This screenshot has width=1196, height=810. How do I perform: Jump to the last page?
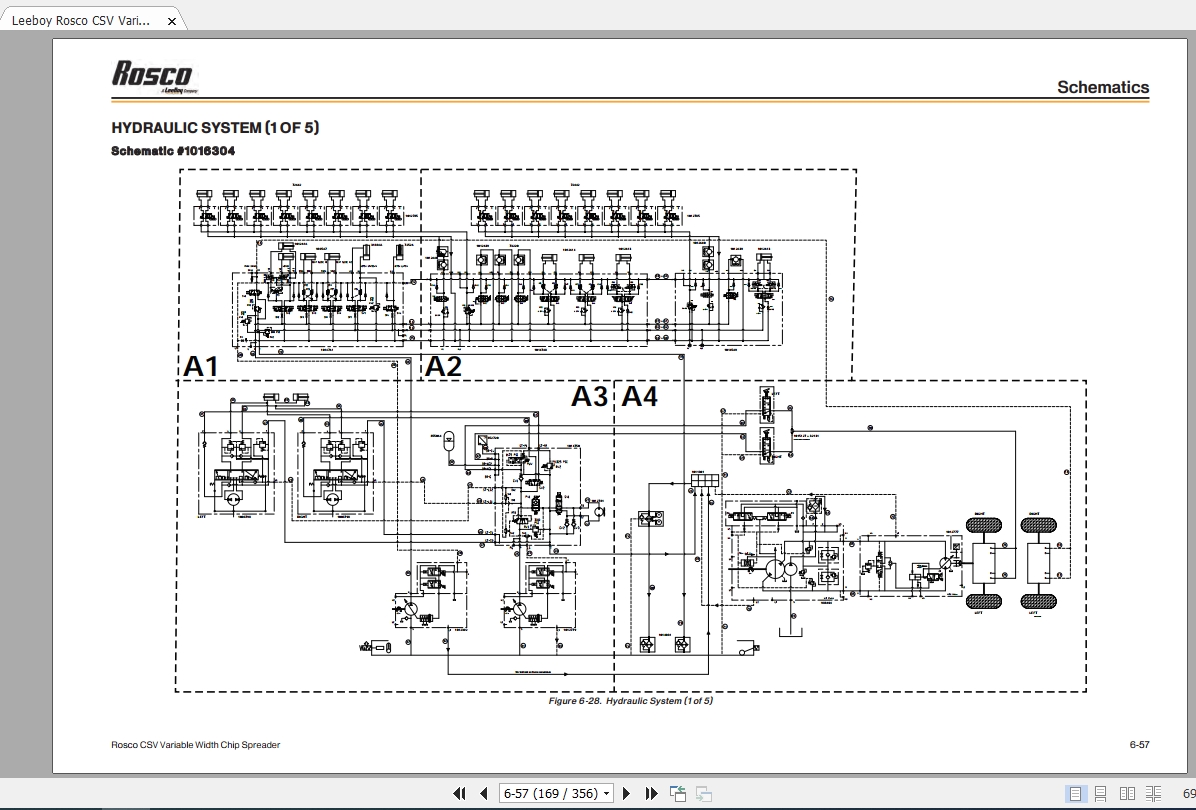click(x=651, y=793)
